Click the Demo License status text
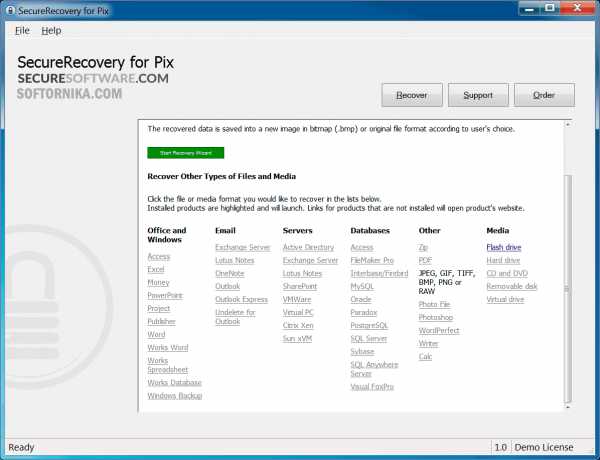This screenshot has height=460, width=600. point(544,447)
